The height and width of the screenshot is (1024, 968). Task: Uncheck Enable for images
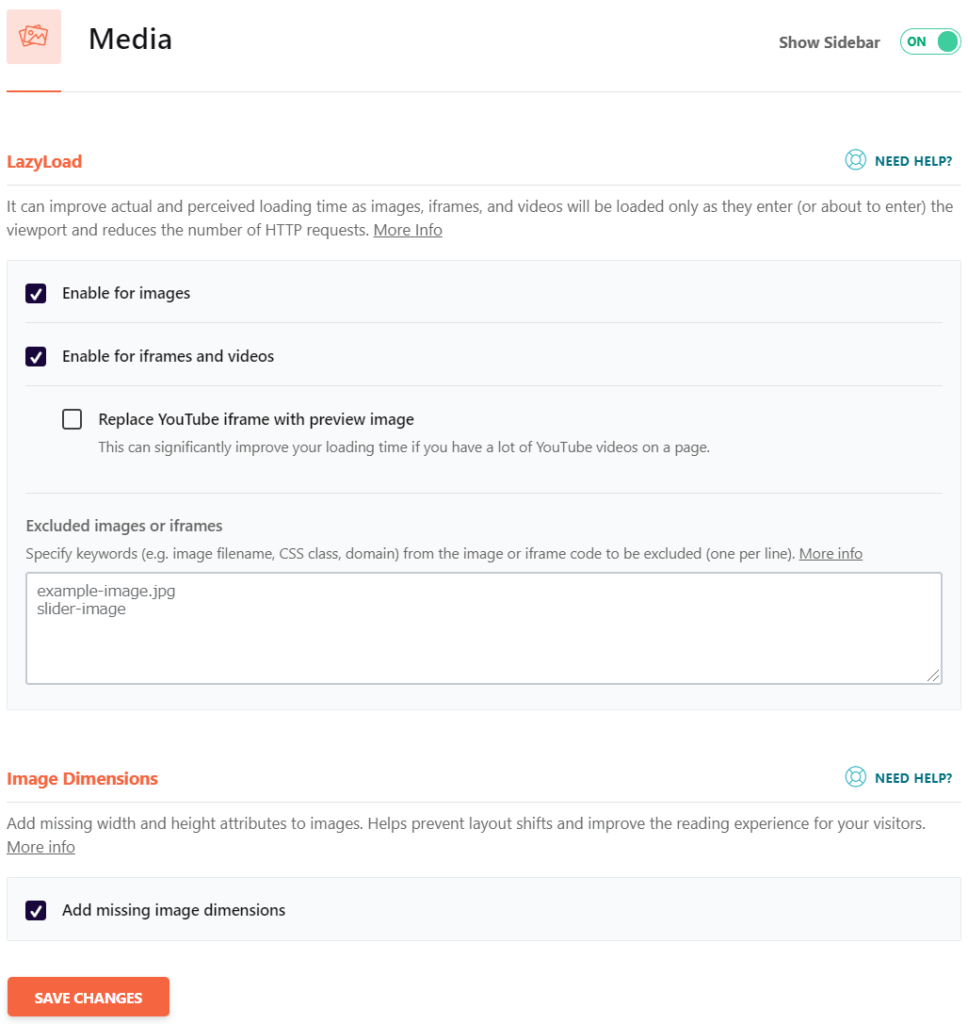pos(36,293)
